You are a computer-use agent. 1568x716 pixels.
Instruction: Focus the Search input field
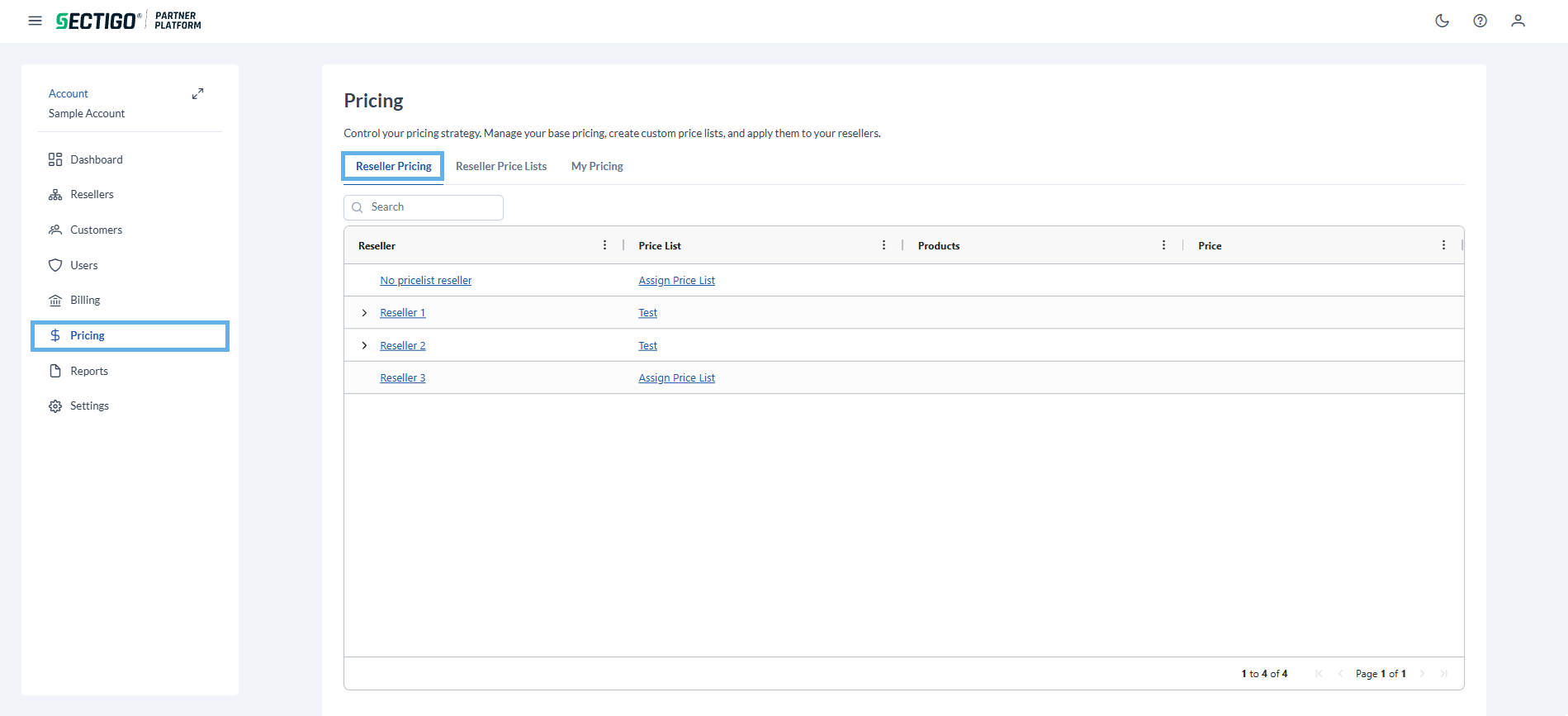tap(424, 207)
